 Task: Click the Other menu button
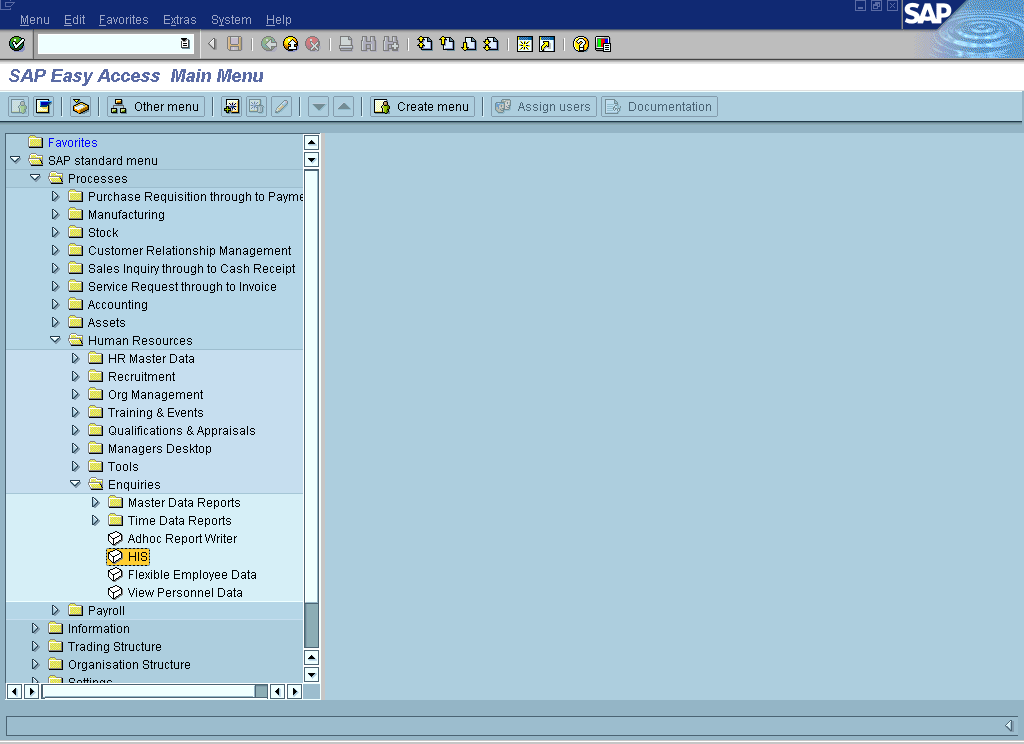(156, 106)
